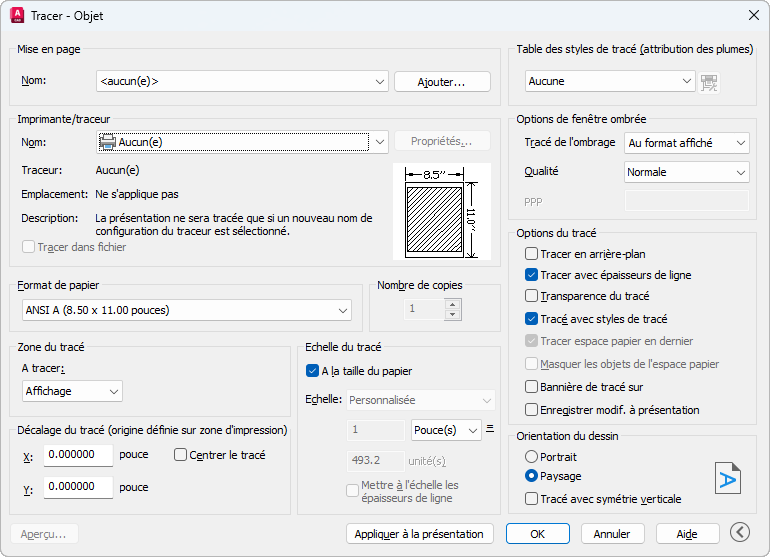Click the collapse dialog arrow icon

tap(740, 533)
